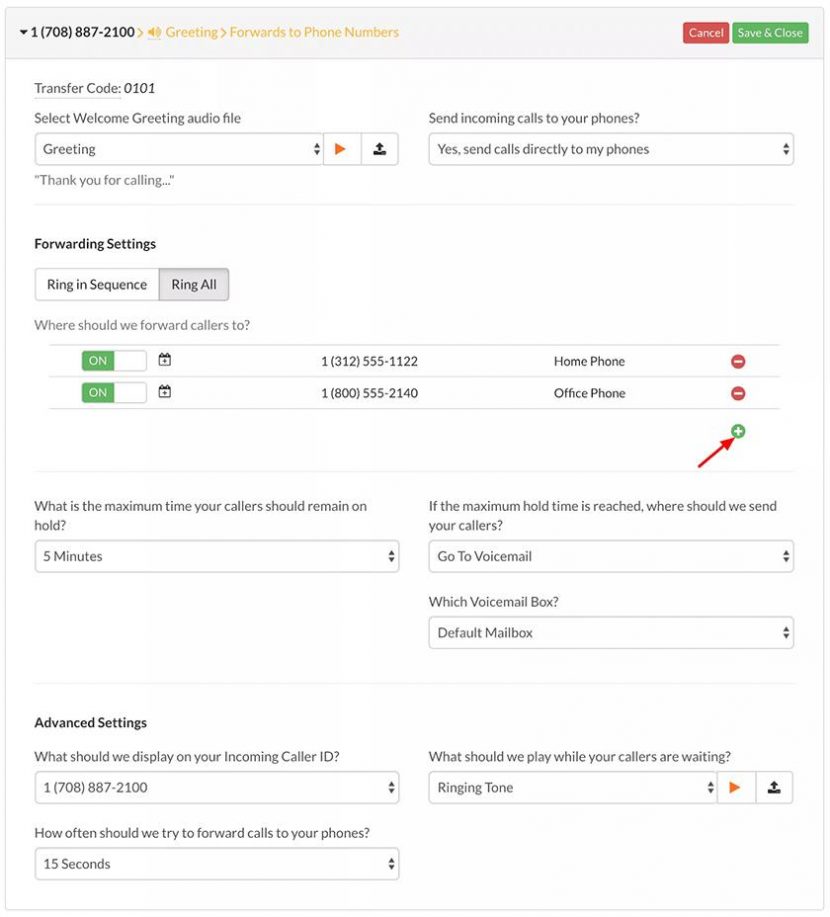
Task: Click the speaker icon beside Greeting breadcrumb
Action: 152,31
